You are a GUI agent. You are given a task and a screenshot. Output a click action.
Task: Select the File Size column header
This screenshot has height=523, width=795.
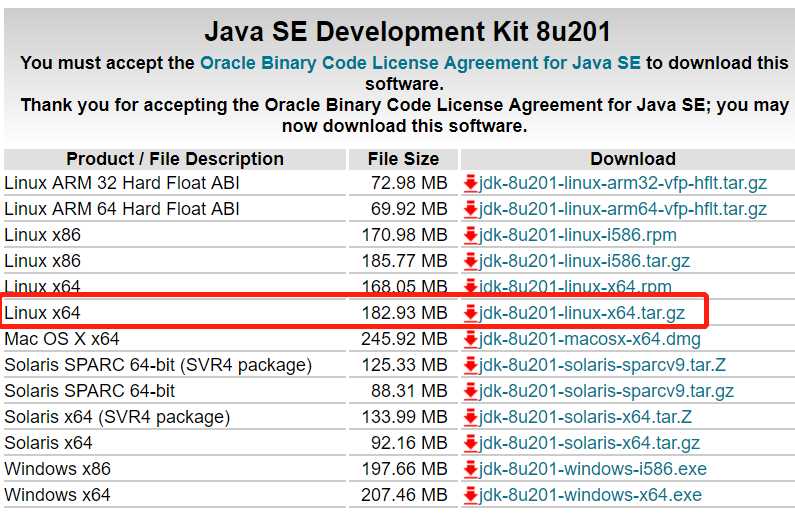pyautogui.click(x=404, y=159)
